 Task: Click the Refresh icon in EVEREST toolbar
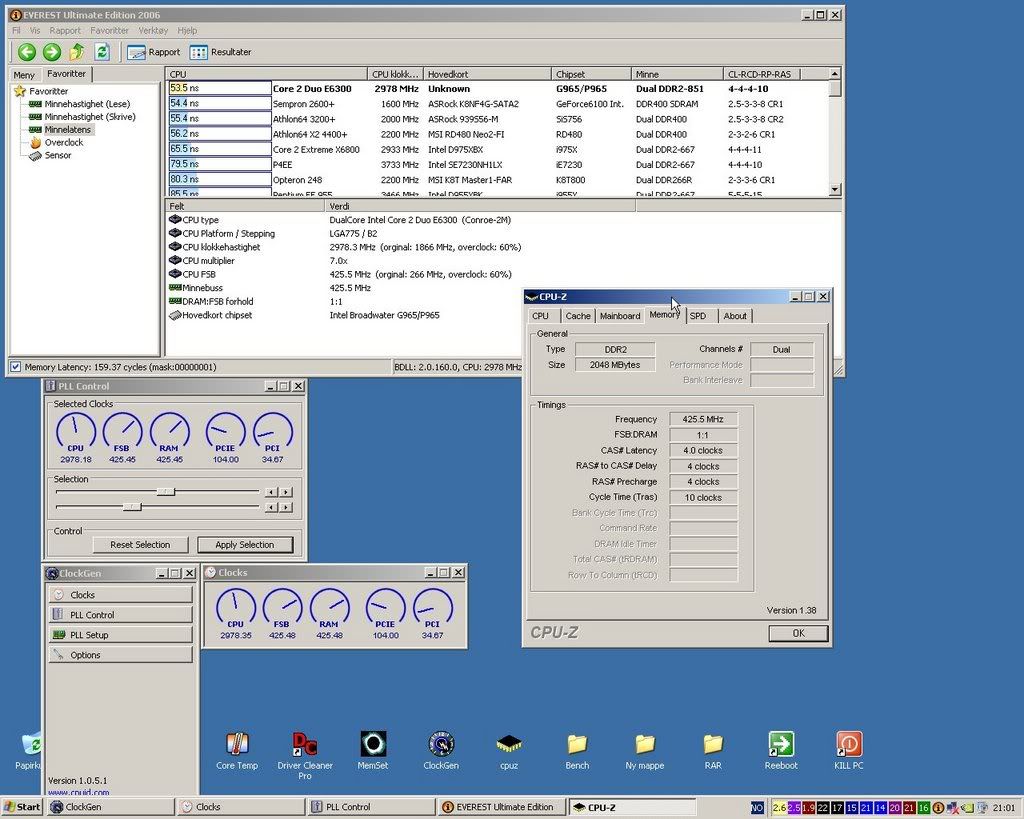click(x=101, y=52)
